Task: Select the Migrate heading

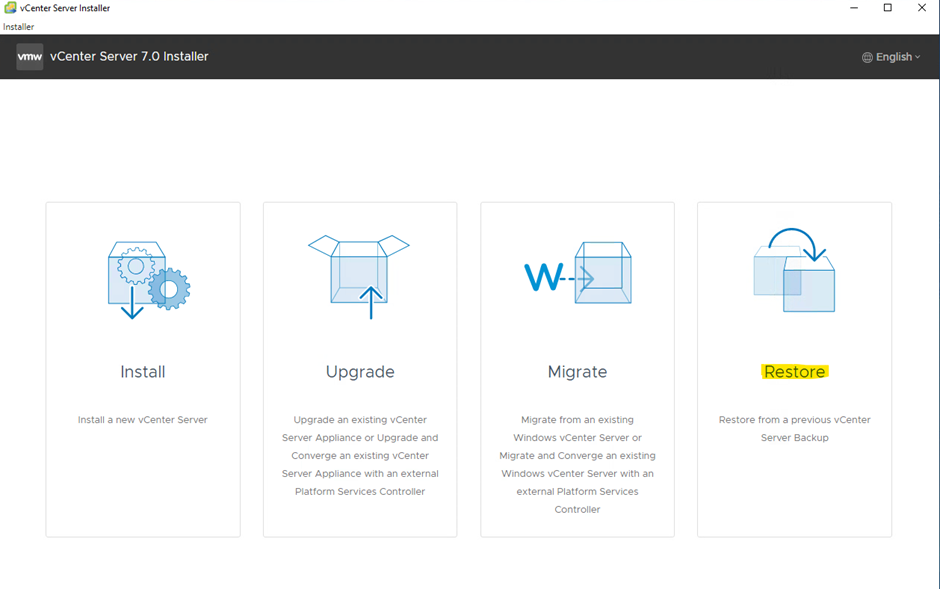Action: click(x=577, y=372)
